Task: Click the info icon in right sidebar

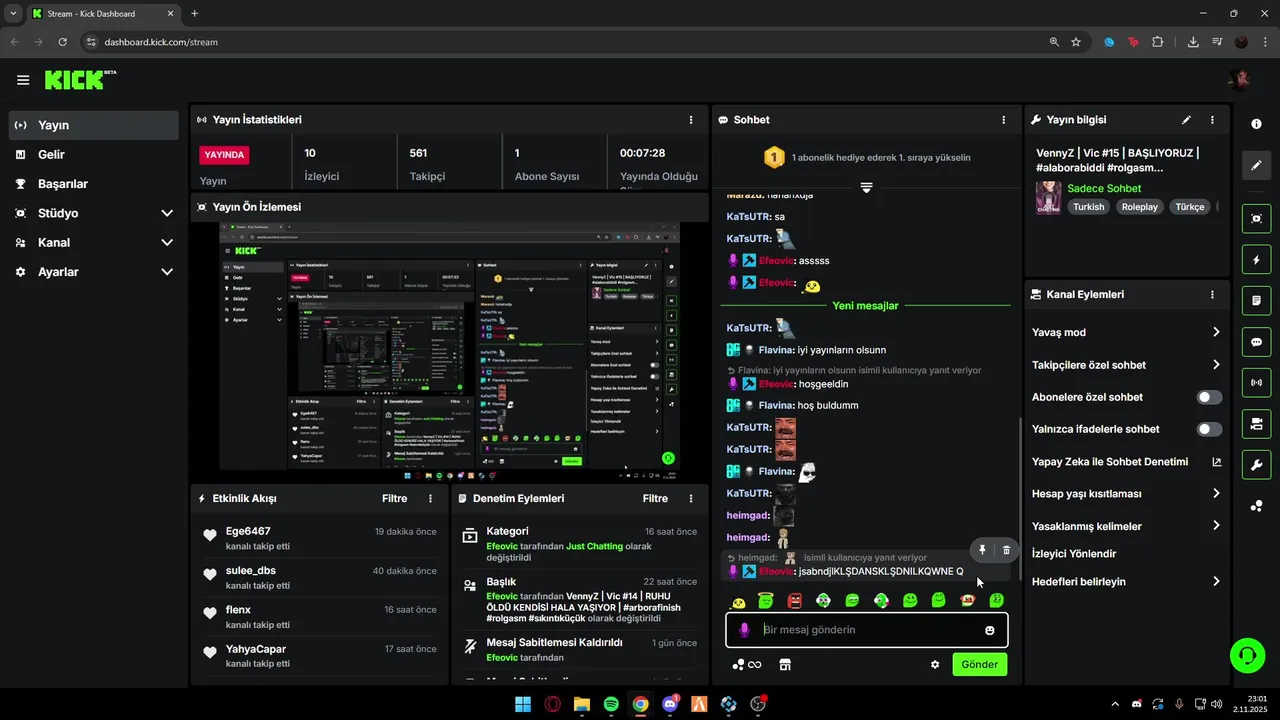Action: click(x=1256, y=123)
